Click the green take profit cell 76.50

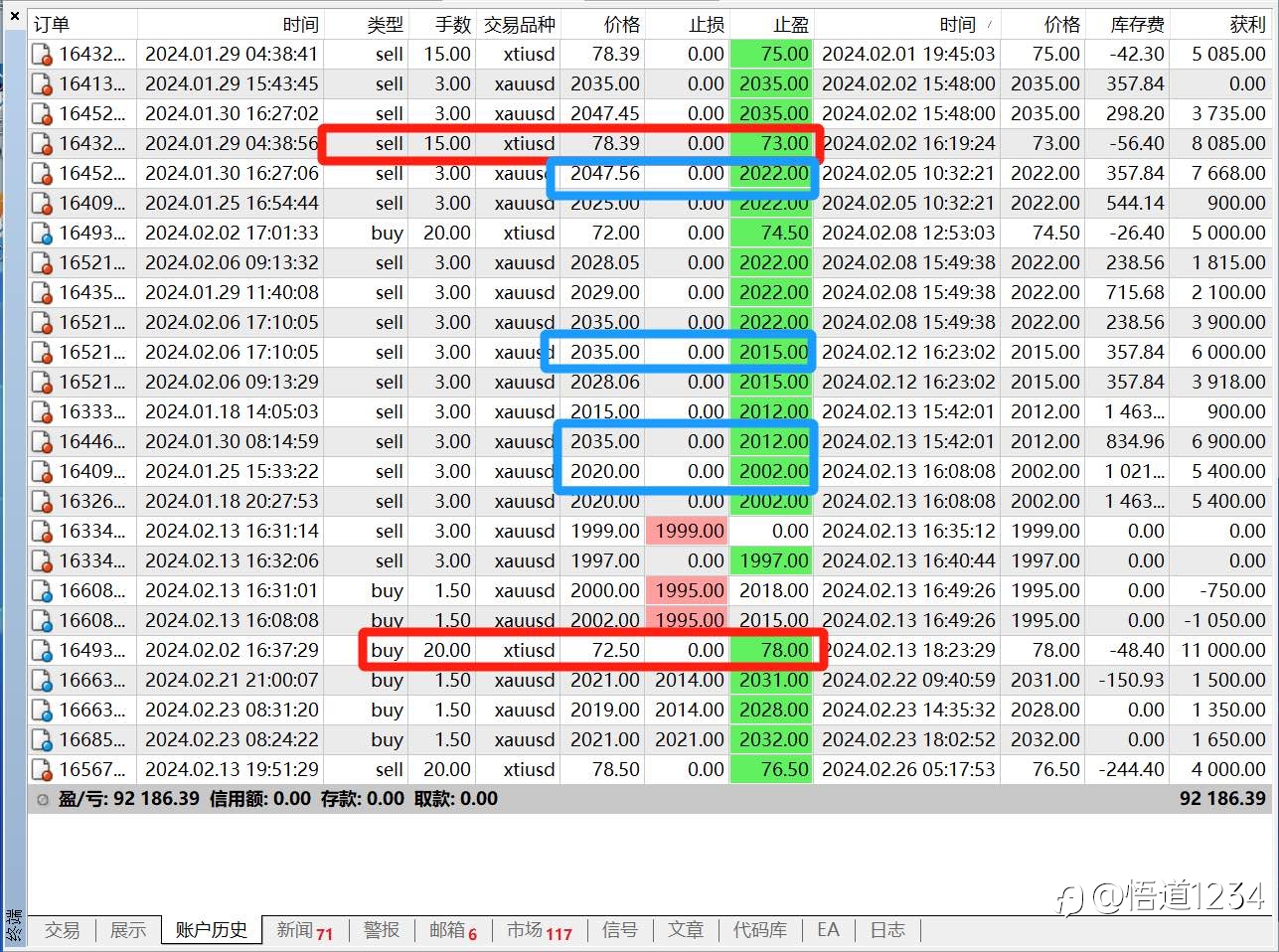[x=772, y=770]
